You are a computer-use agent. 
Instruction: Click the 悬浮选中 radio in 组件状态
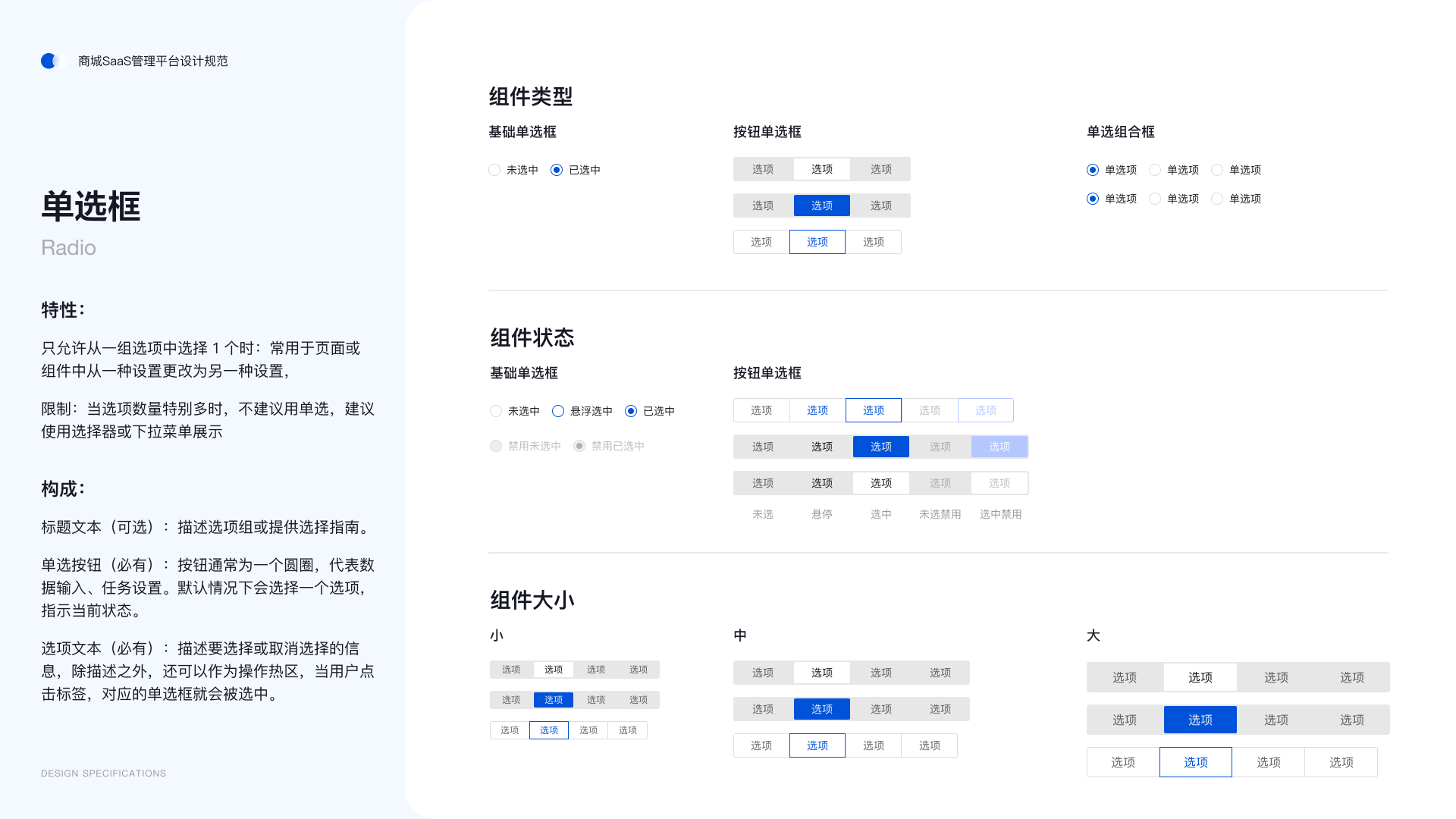(559, 410)
